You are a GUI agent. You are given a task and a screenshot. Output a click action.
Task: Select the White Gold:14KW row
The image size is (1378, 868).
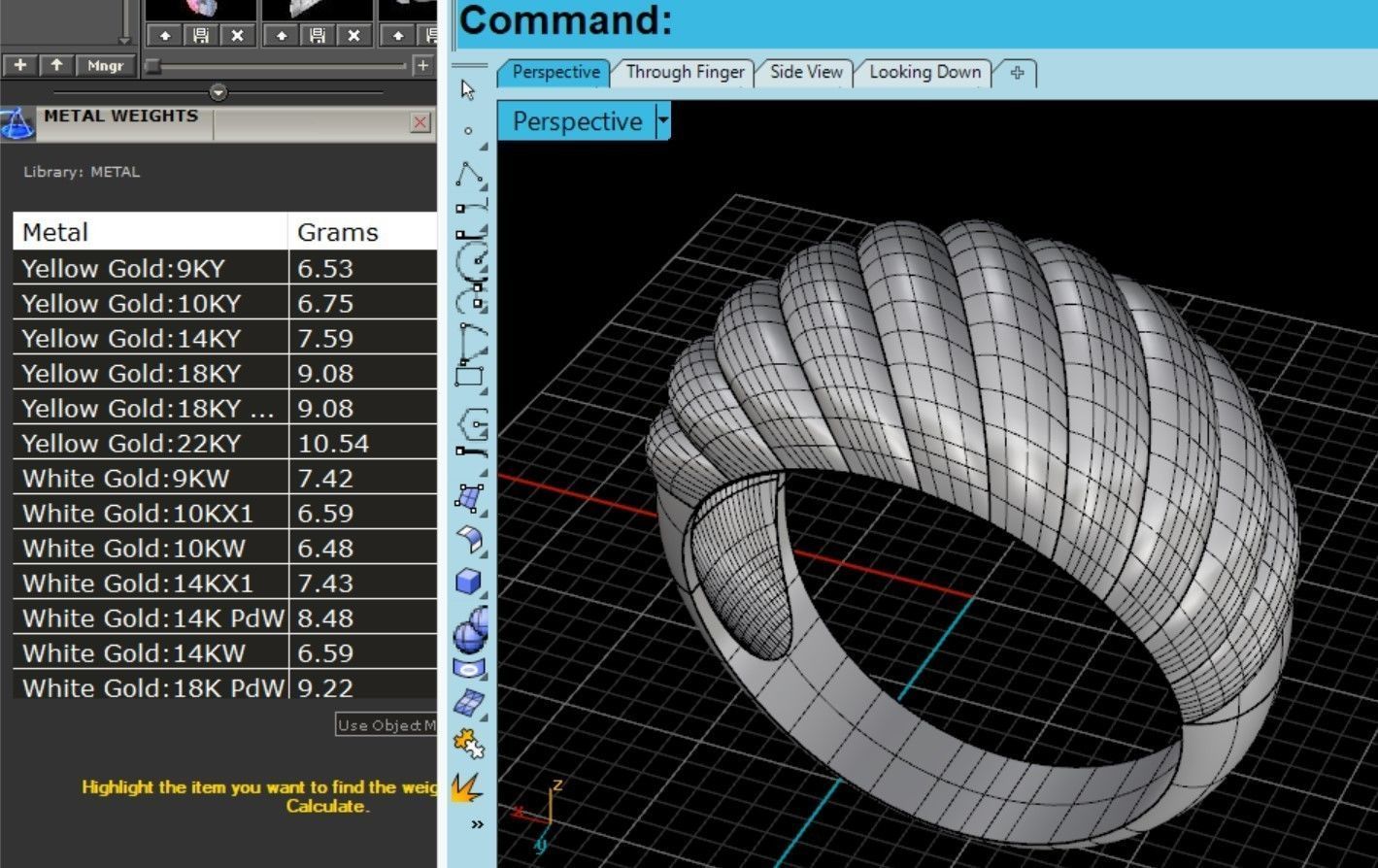pyautogui.click(x=225, y=652)
